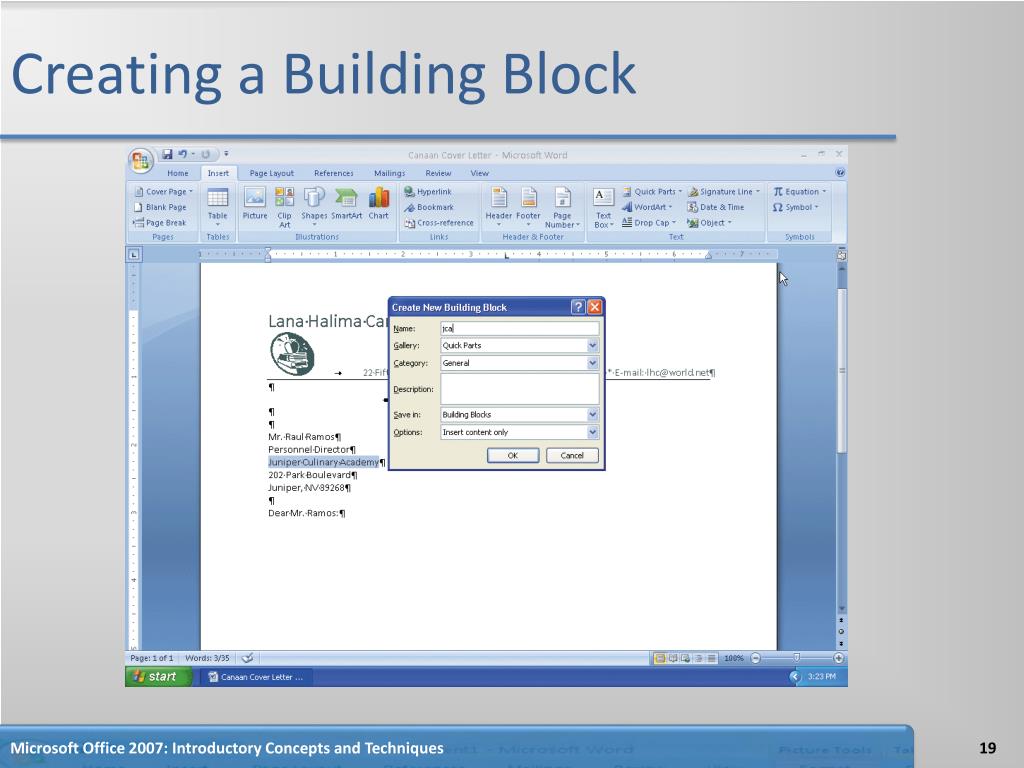Click the system tray expand arrow
The image size is (1024, 768).
point(795,677)
